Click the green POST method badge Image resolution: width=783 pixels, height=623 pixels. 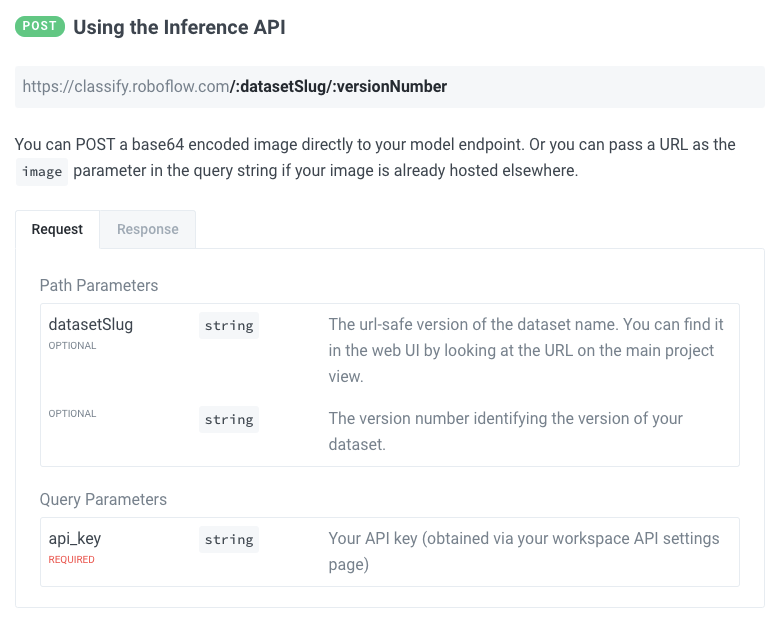40,27
